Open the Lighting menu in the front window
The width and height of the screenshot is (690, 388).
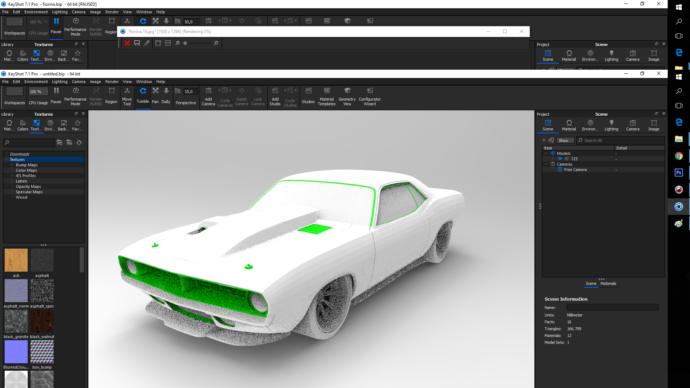pos(60,82)
